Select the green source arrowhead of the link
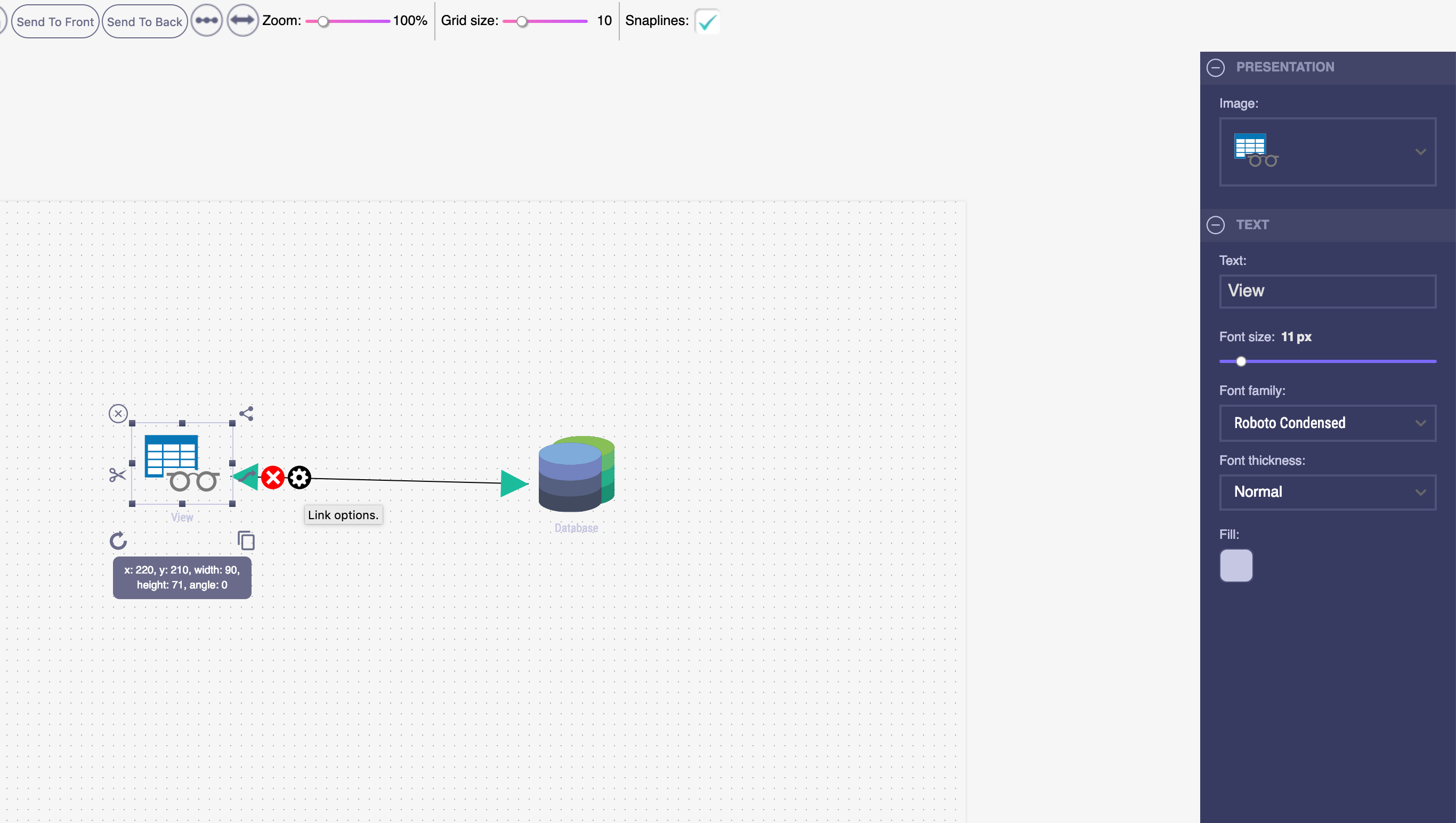Image resolution: width=1456 pixels, height=823 pixels. (245, 477)
